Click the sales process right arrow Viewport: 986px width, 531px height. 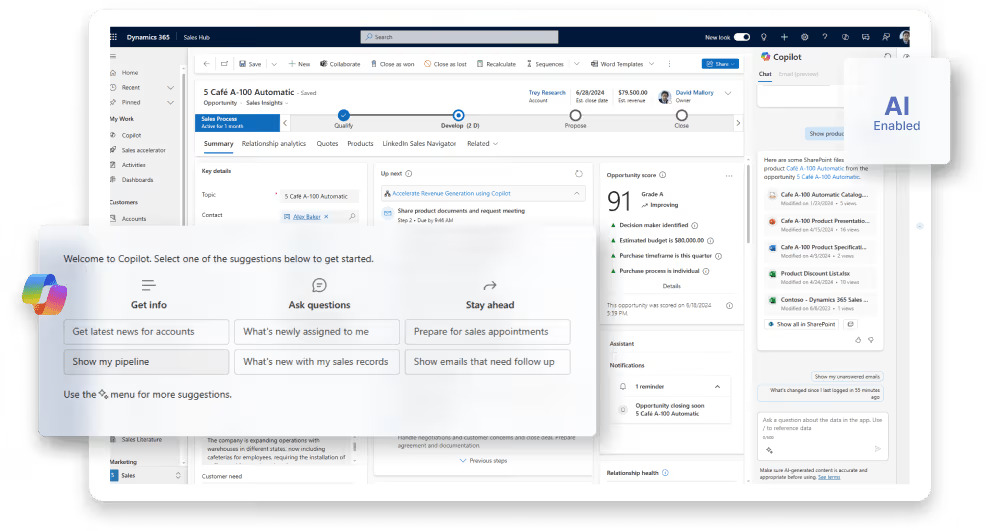point(738,123)
